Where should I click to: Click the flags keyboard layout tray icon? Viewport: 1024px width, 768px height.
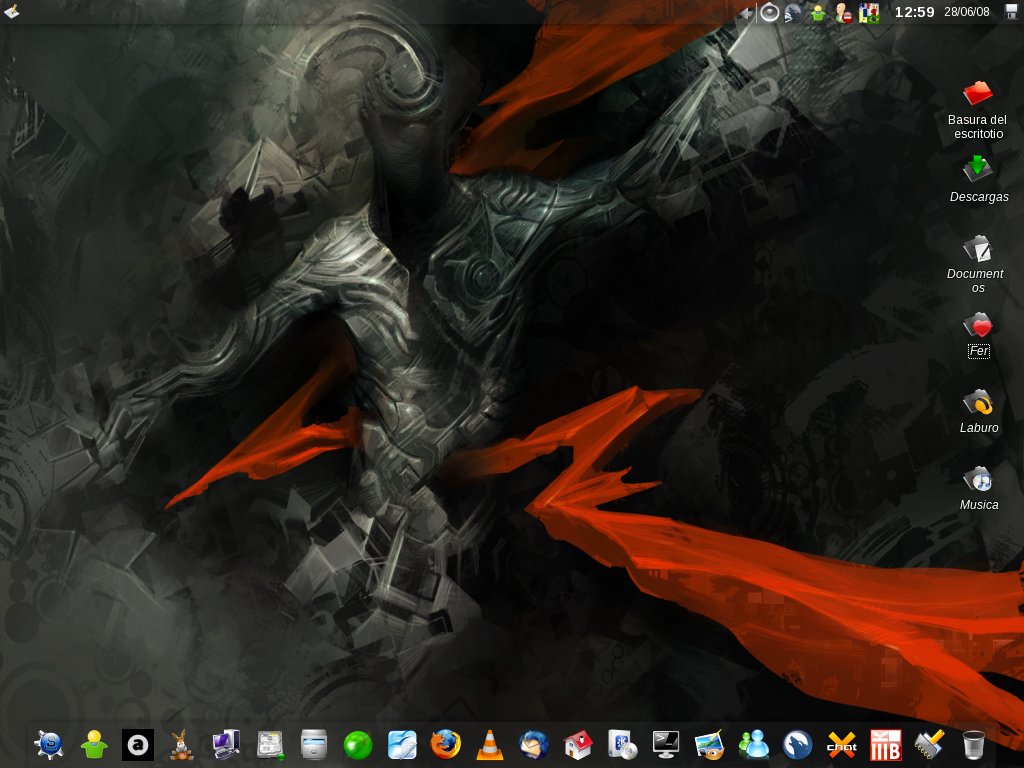[x=869, y=12]
